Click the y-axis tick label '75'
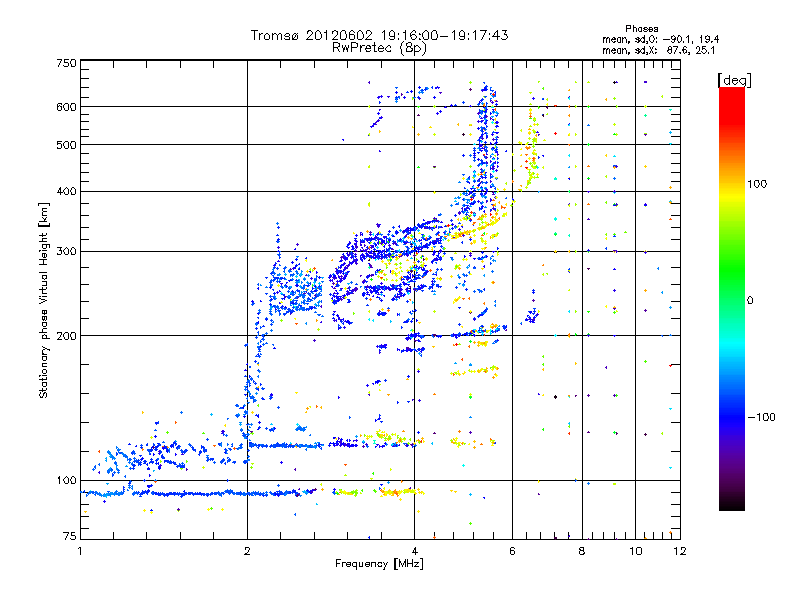 coord(70,536)
